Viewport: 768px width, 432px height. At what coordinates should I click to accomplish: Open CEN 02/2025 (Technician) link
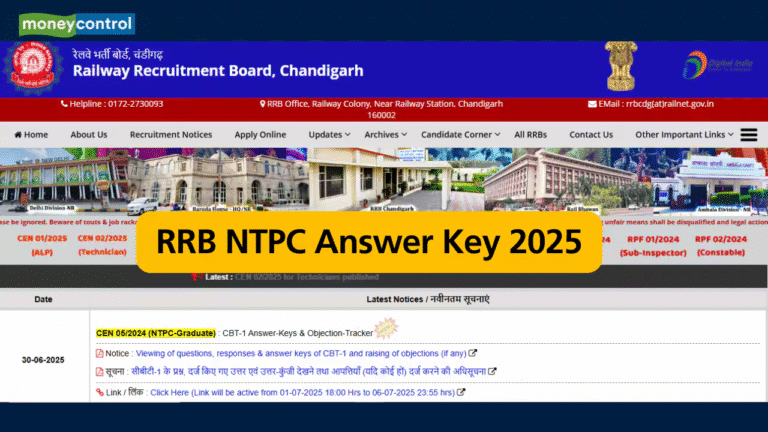tap(102, 245)
